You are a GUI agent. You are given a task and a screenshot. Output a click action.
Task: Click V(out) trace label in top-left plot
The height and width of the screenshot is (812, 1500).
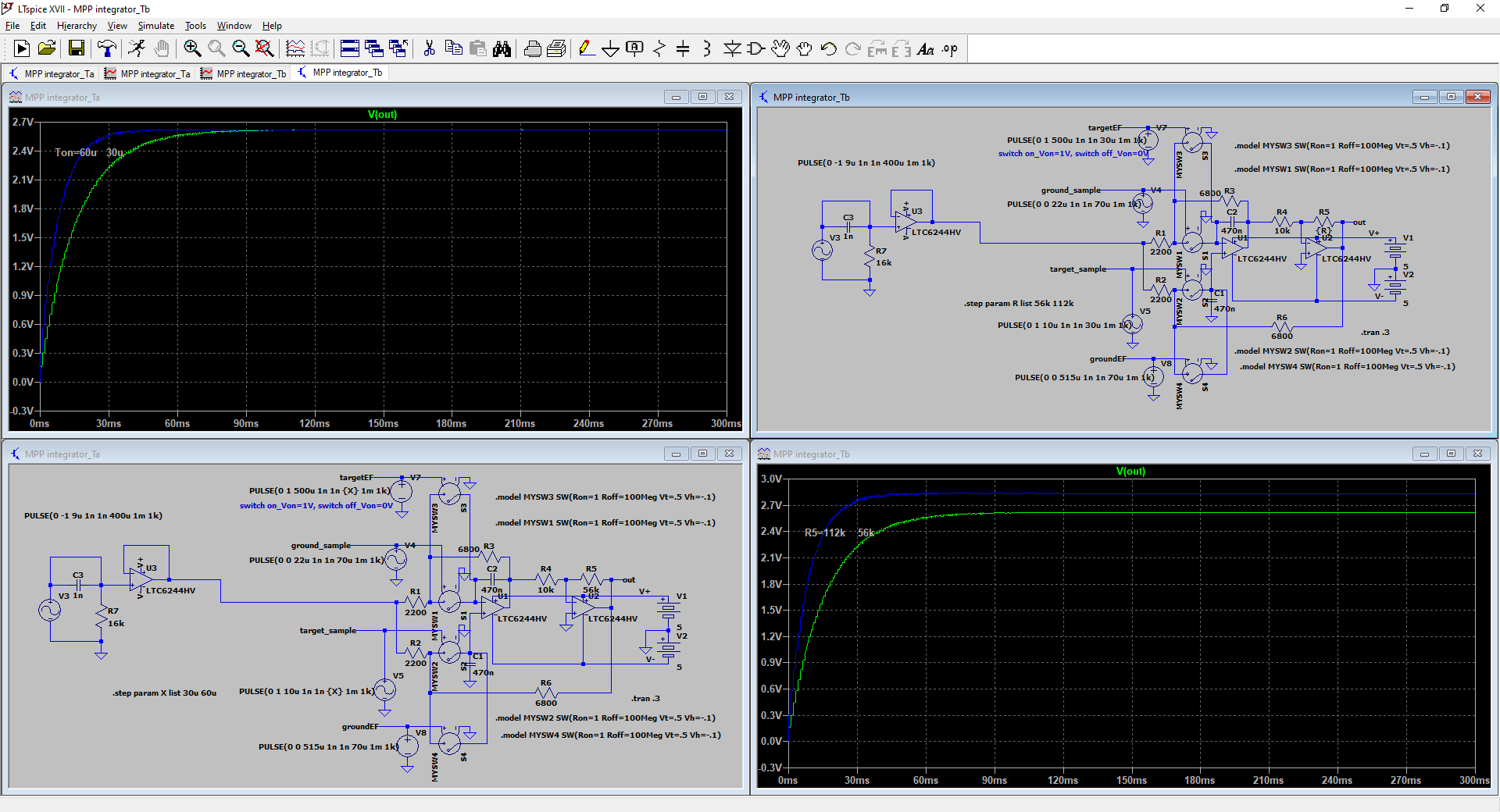click(x=382, y=115)
